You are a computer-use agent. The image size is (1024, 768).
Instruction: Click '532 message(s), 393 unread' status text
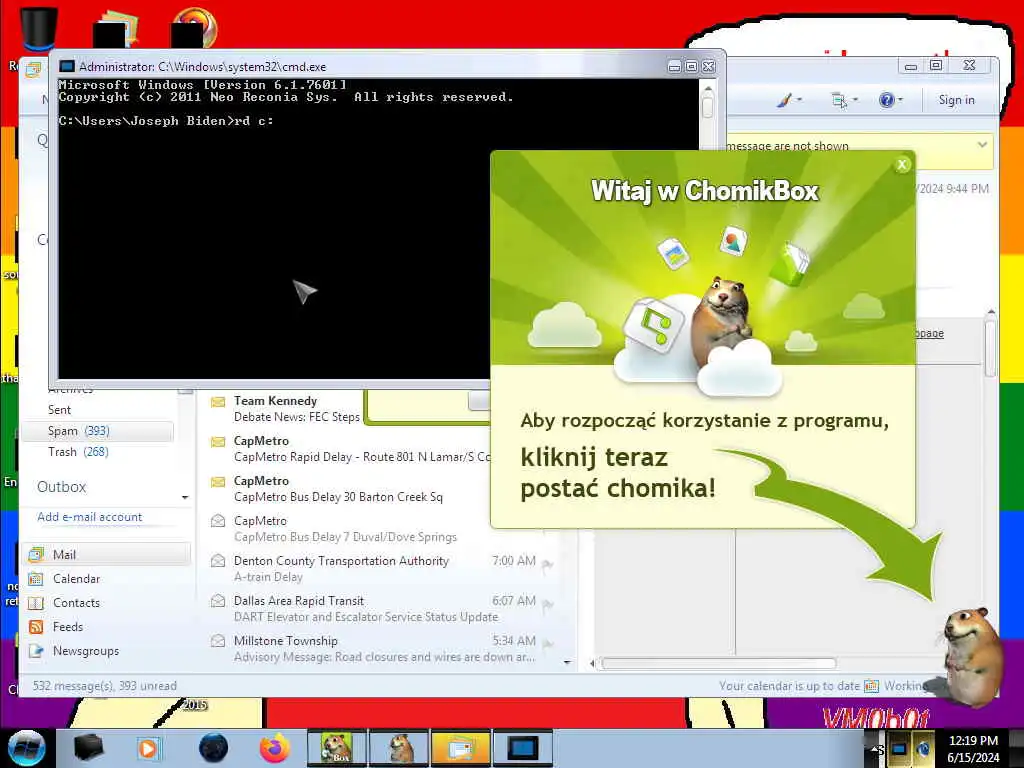click(x=104, y=686)
